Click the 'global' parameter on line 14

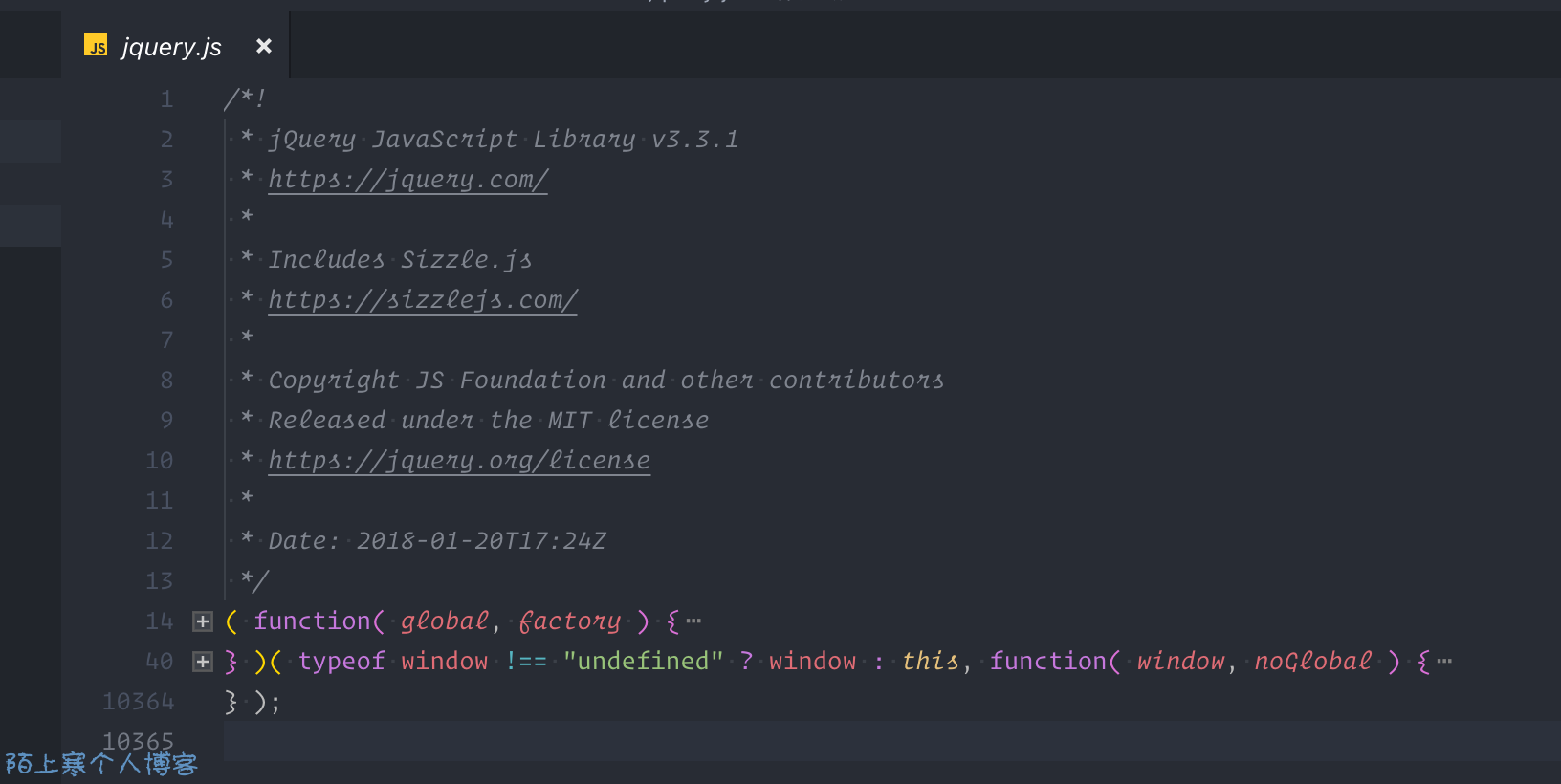point(445,621)
